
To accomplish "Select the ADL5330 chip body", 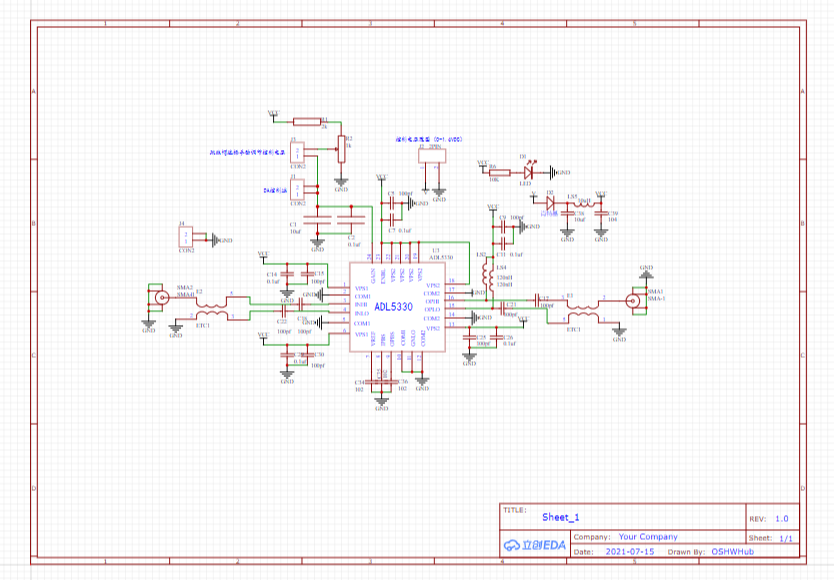I will [397, 307].
